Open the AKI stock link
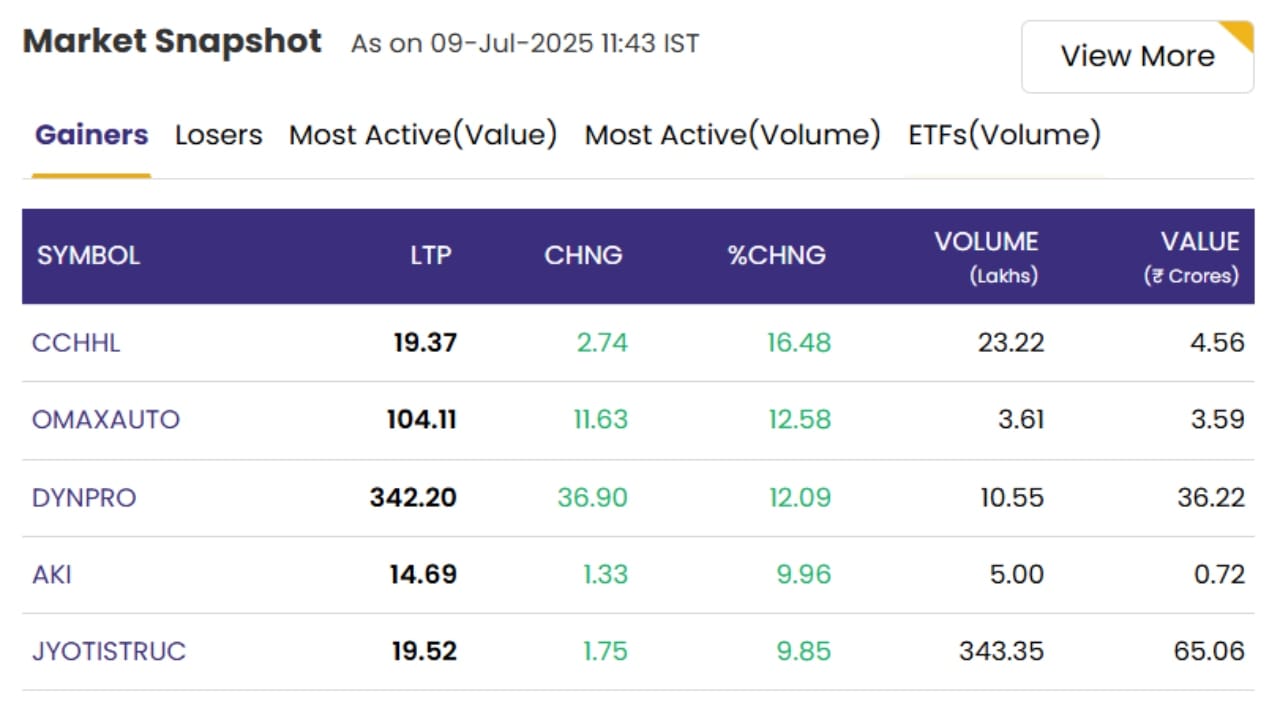The image size is (1280, 720). [x=52, y=574]
